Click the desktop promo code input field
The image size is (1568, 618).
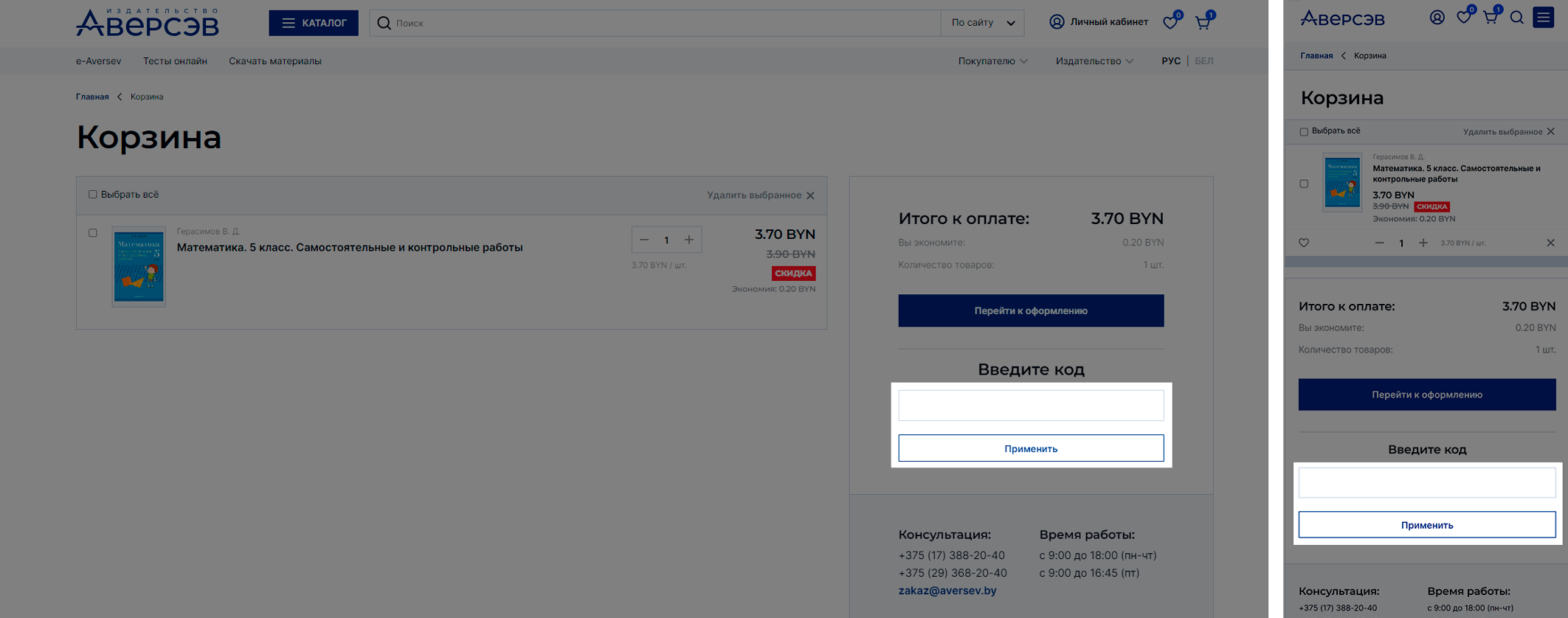[1031, 406]
